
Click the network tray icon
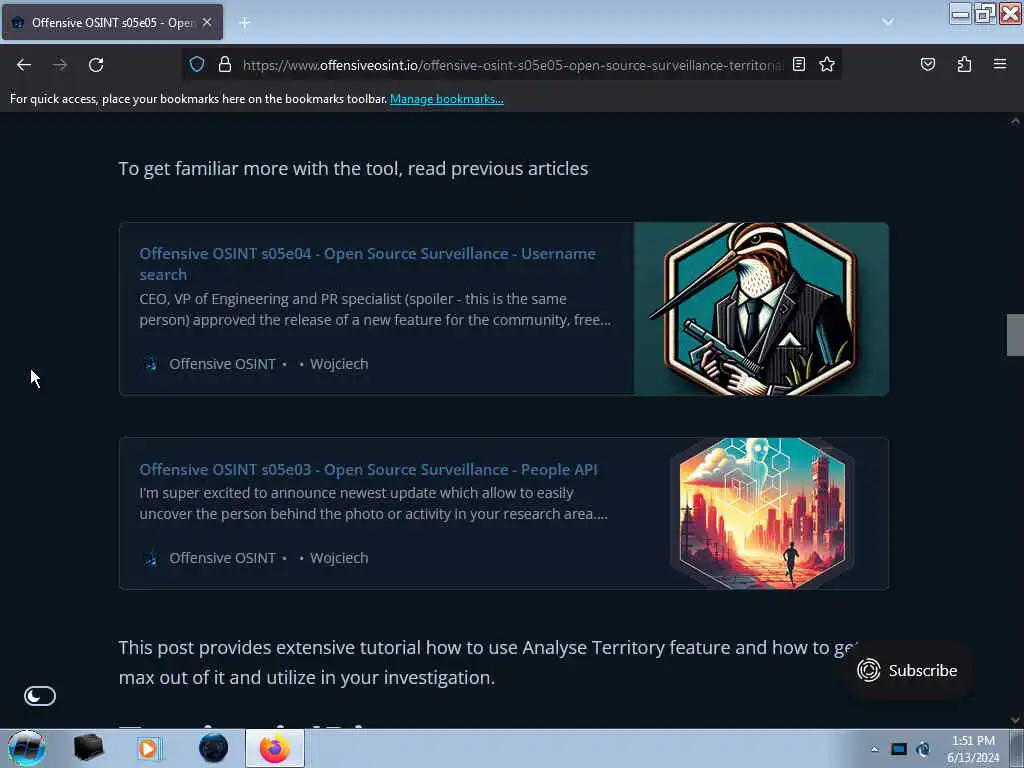click(x=923, y=749)
